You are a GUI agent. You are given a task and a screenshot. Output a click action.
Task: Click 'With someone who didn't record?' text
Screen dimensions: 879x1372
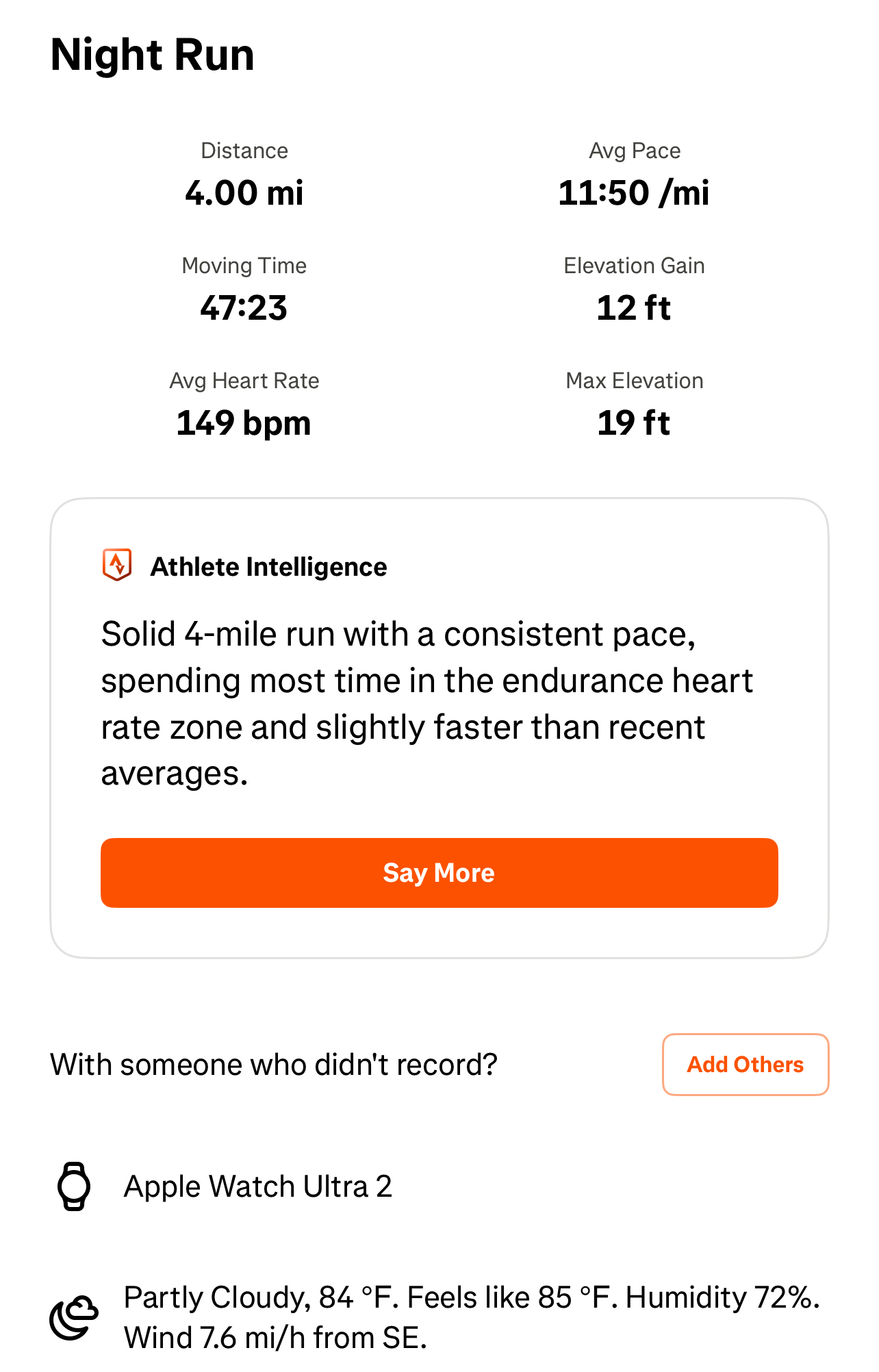(x=274, y=1065)
